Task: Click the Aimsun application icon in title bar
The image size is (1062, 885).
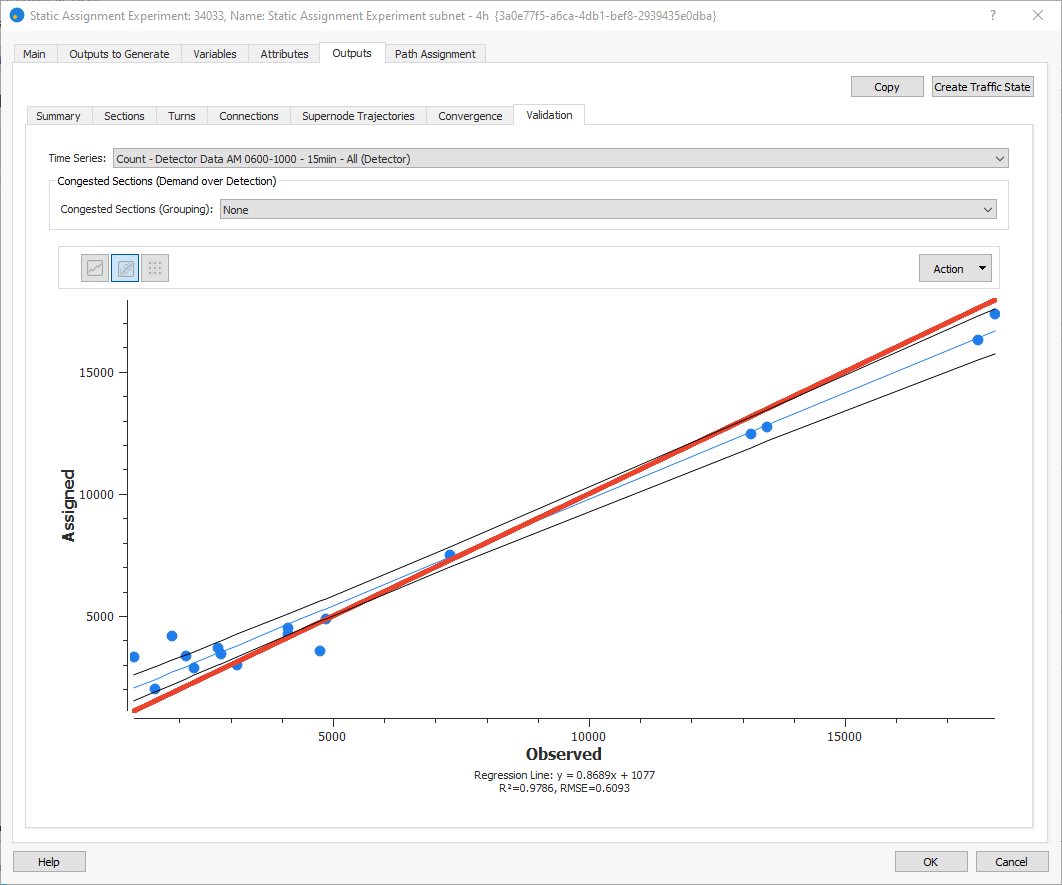Action: coord(16,16)
